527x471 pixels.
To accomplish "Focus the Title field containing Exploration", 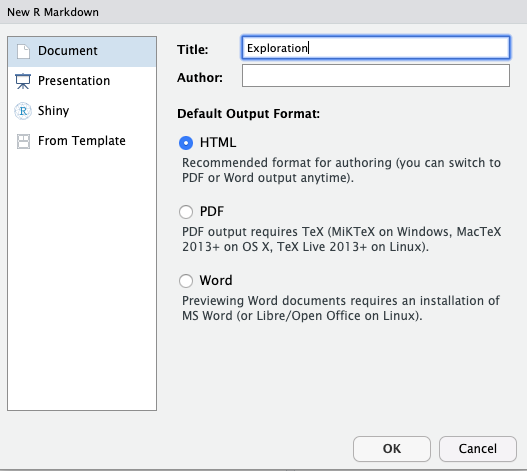I will tap(376, 48).
